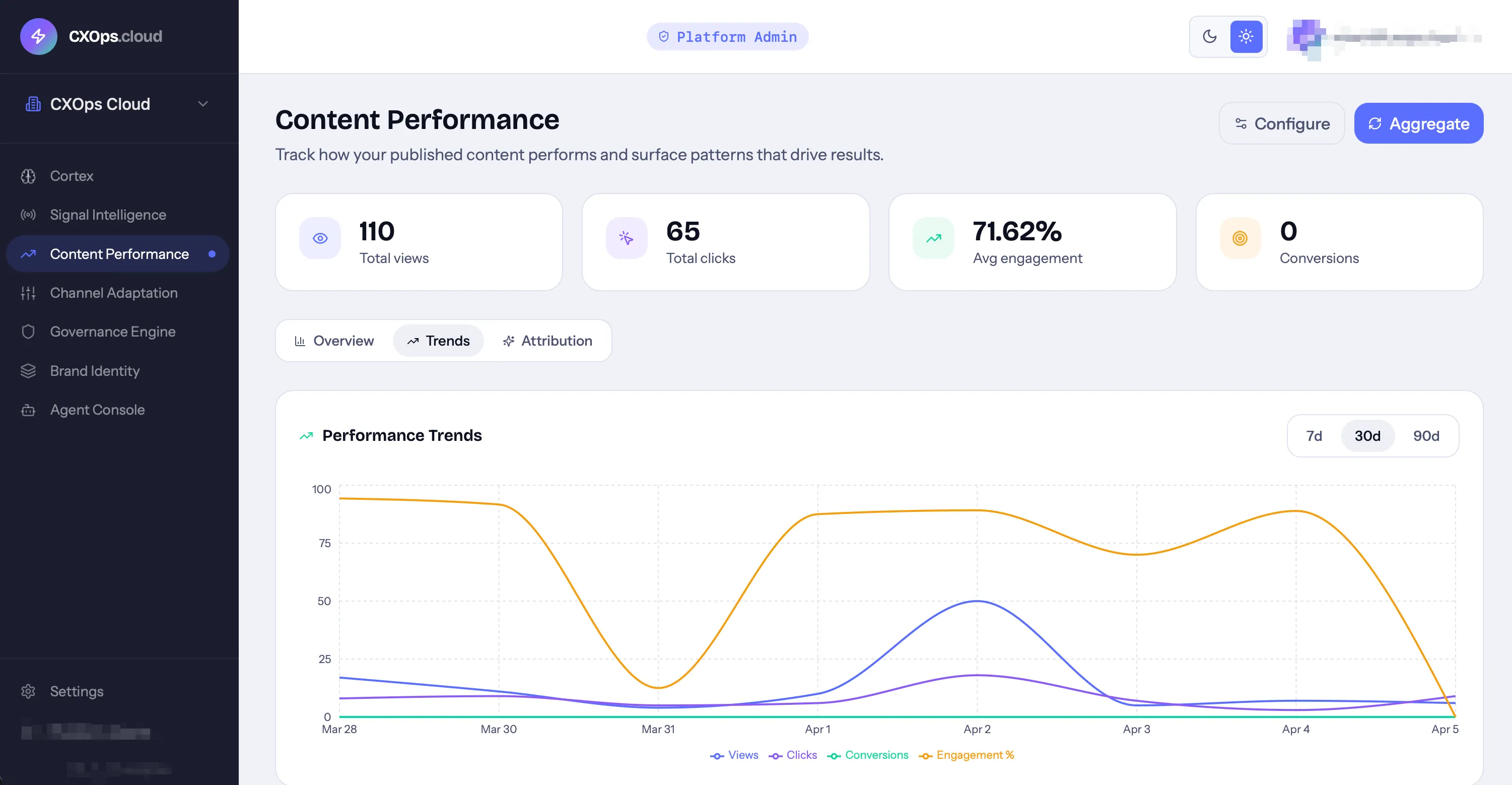Toggle the Clicks legend series

792,755
